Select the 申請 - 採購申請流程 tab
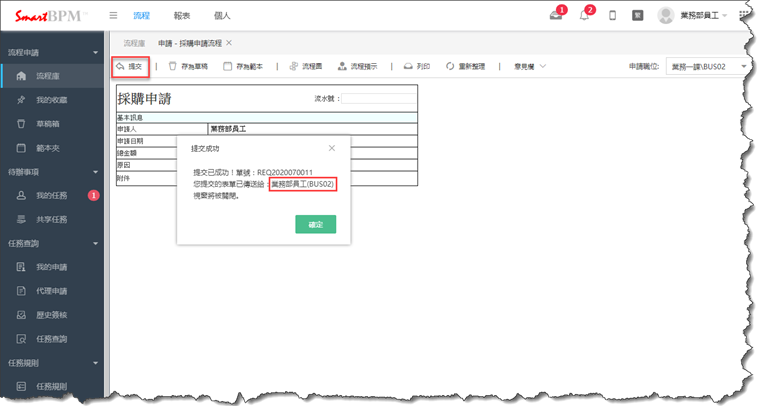 click(x=190, y=43)
